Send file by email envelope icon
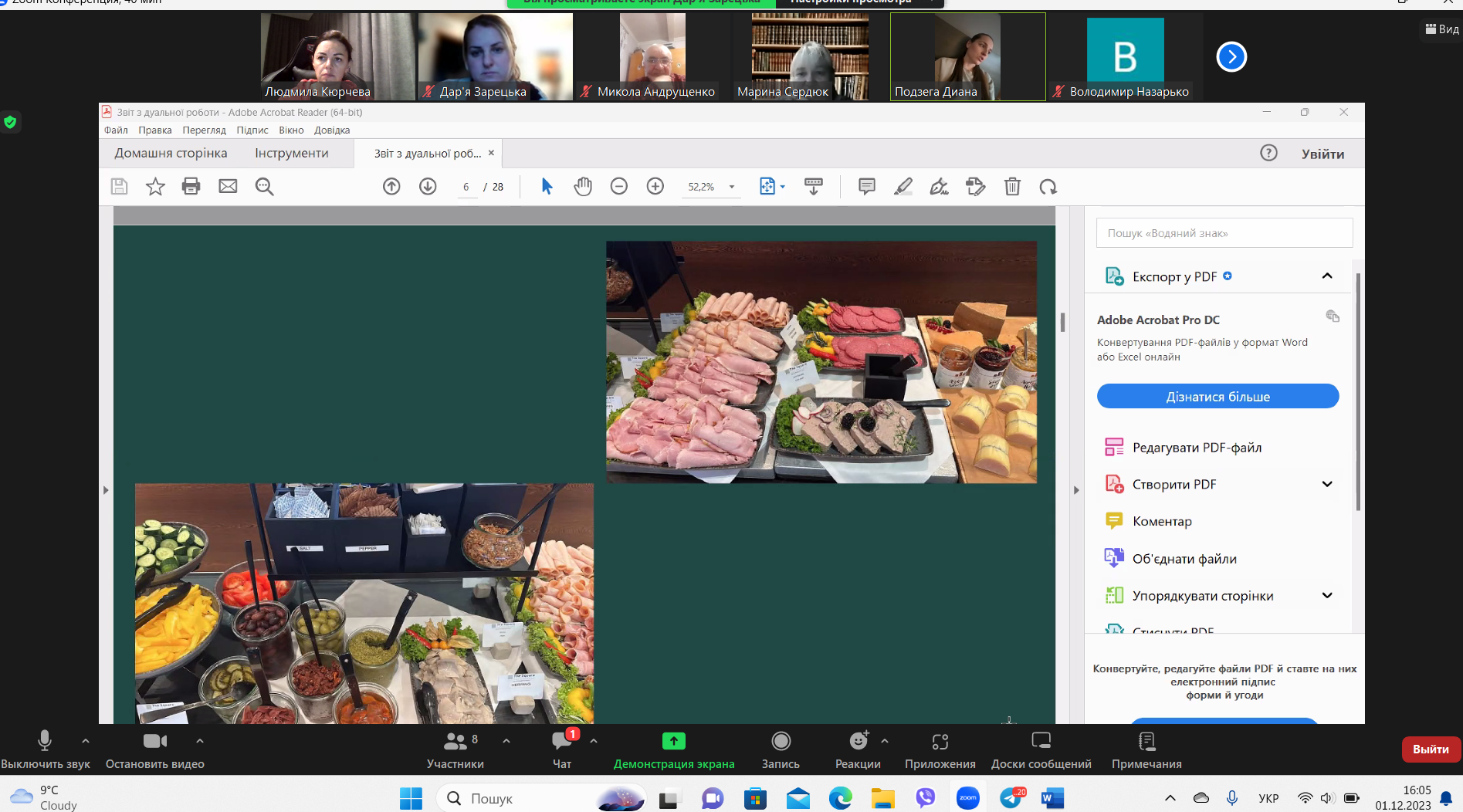The height and width of the screenshot is (812, 1463). tap(228, 186)
